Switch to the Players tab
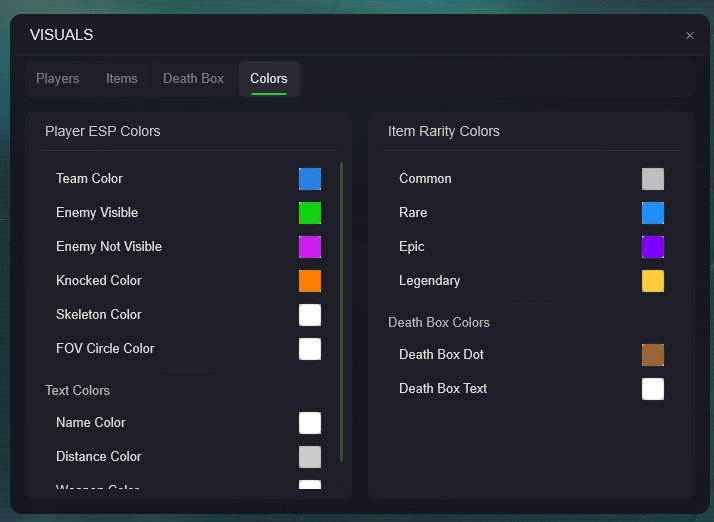The height and width of the screenshot is (522, 714). click(x=57, y=79)
